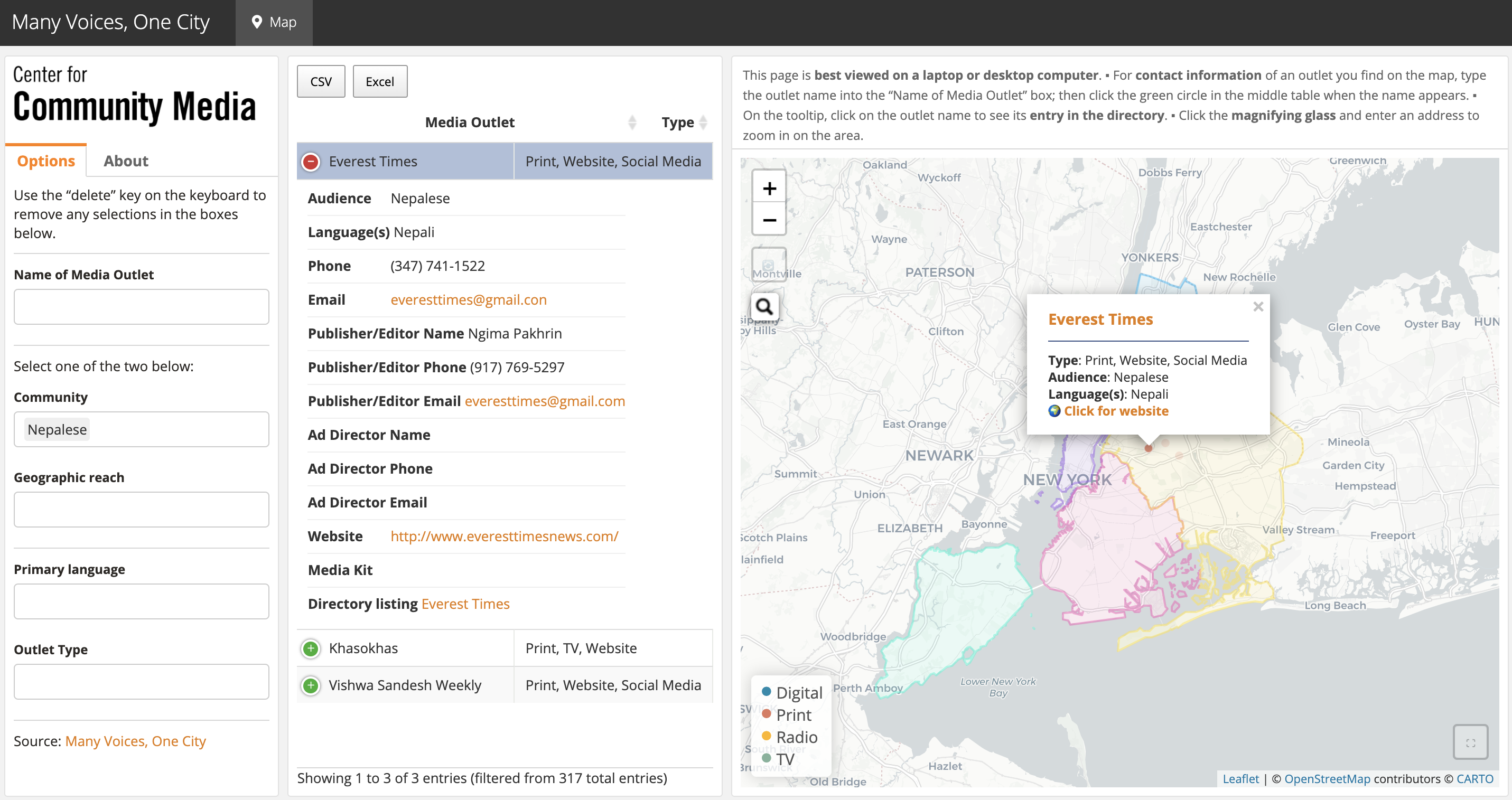Collapse the Everest Times row details
Screen dimensions: 1512x800
click(x=311, y=162)
